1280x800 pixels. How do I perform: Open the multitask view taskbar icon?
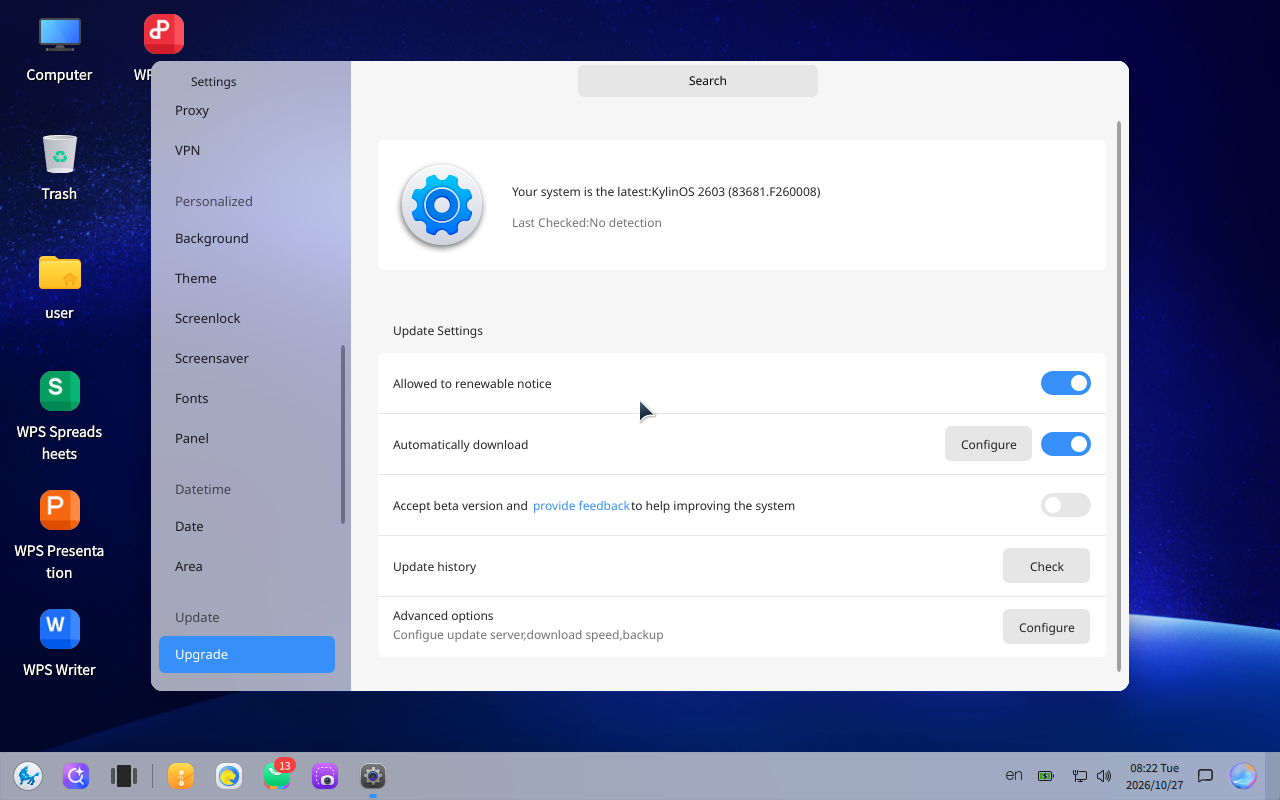pos(124,776)
